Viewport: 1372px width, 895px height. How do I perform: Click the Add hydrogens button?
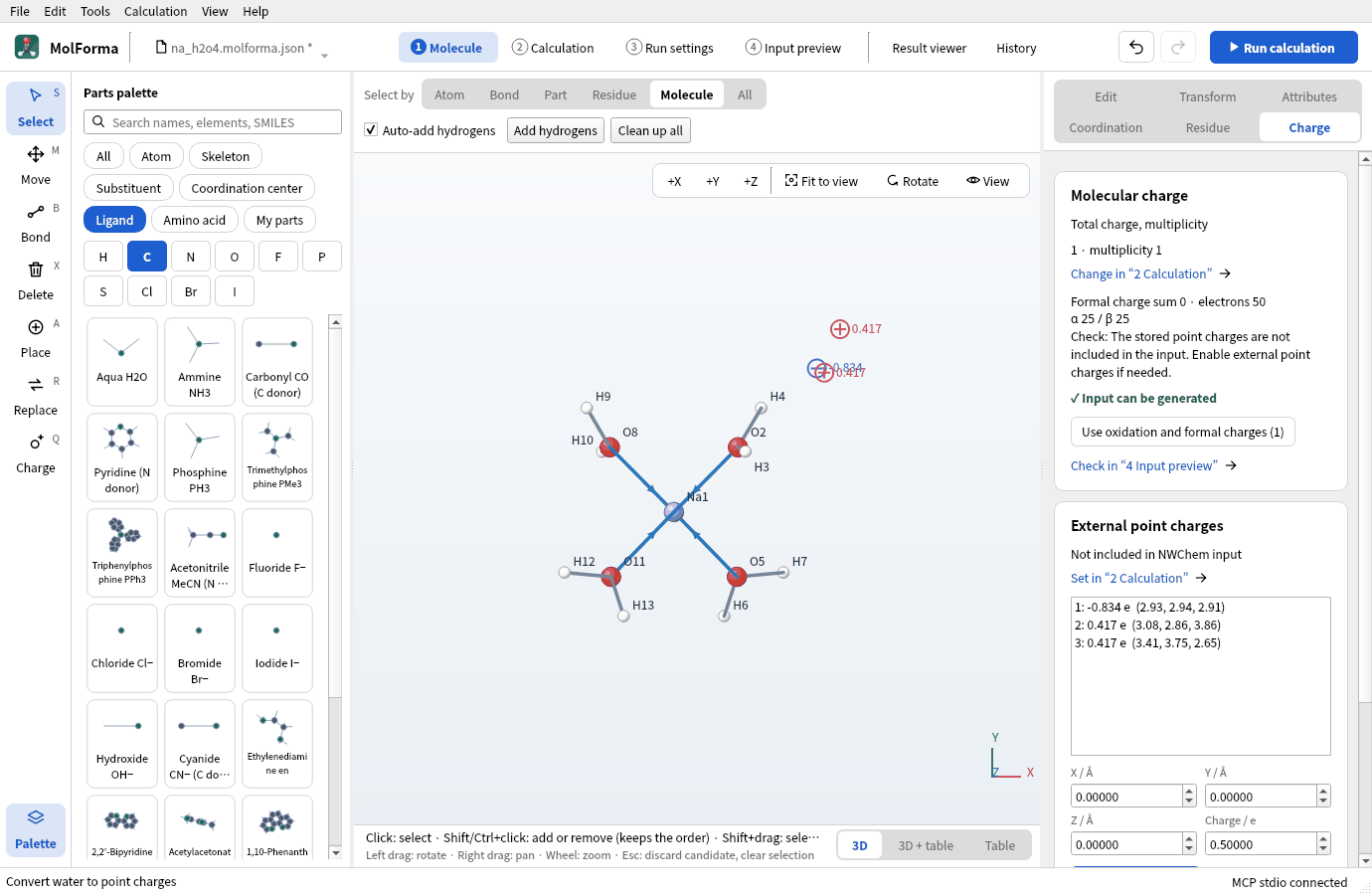556,130
